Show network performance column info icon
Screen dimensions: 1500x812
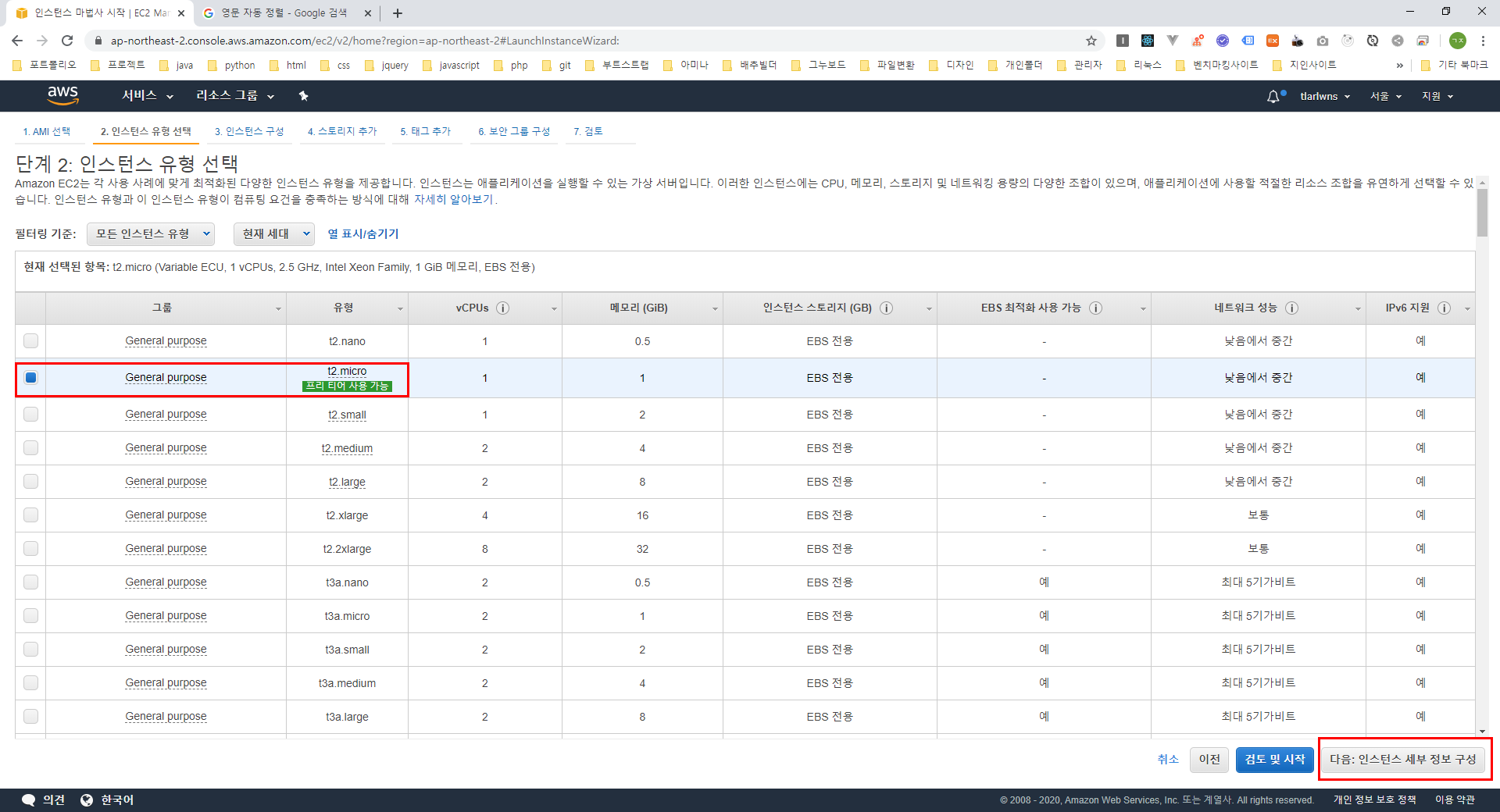point(1292,308)
